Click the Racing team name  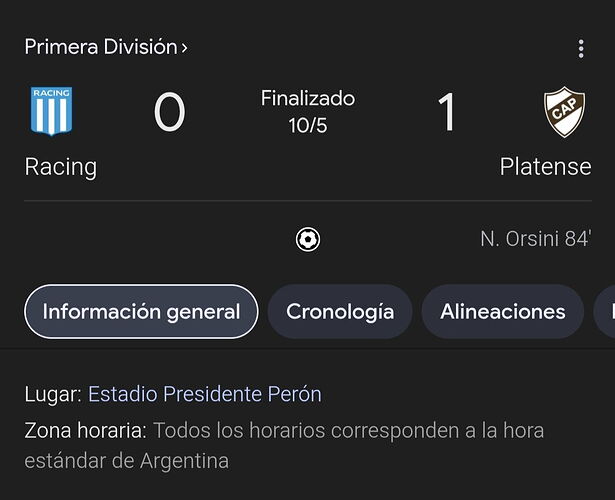(61, 167)
